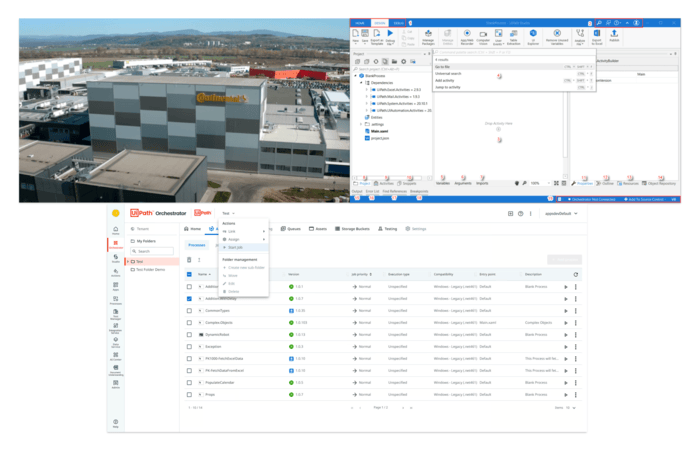Toggle select-all checkbox in processes header
Image resolution: width=700 pixels, height=452 pixels.
pos(189,274)
